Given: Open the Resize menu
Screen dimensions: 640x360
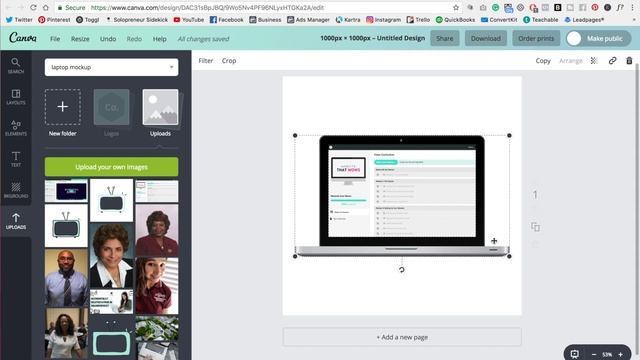Looking at the screenshot, I should 80,39.
